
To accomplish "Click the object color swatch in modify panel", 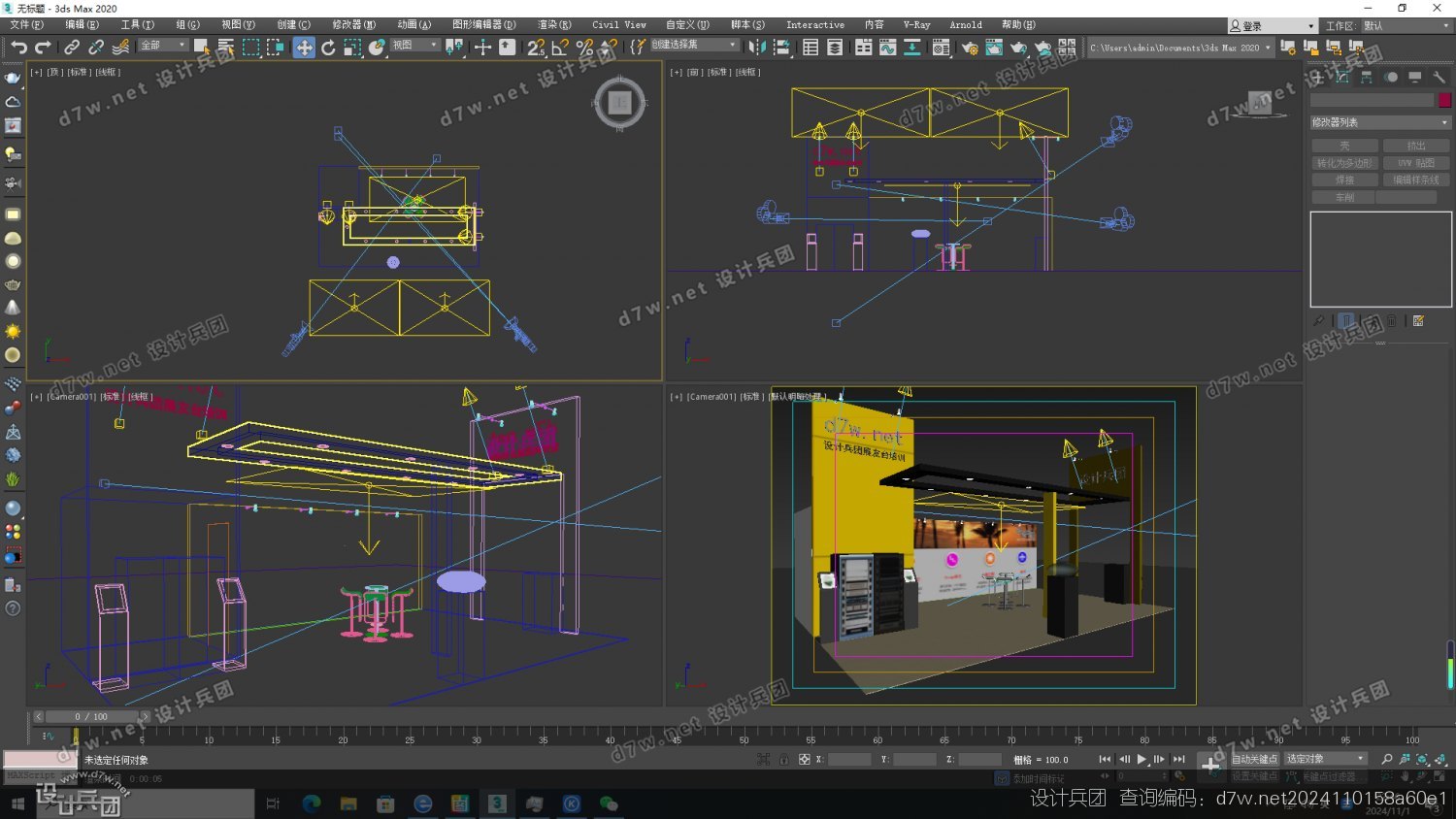I will pyautogui.click(x=1444, y=100).
